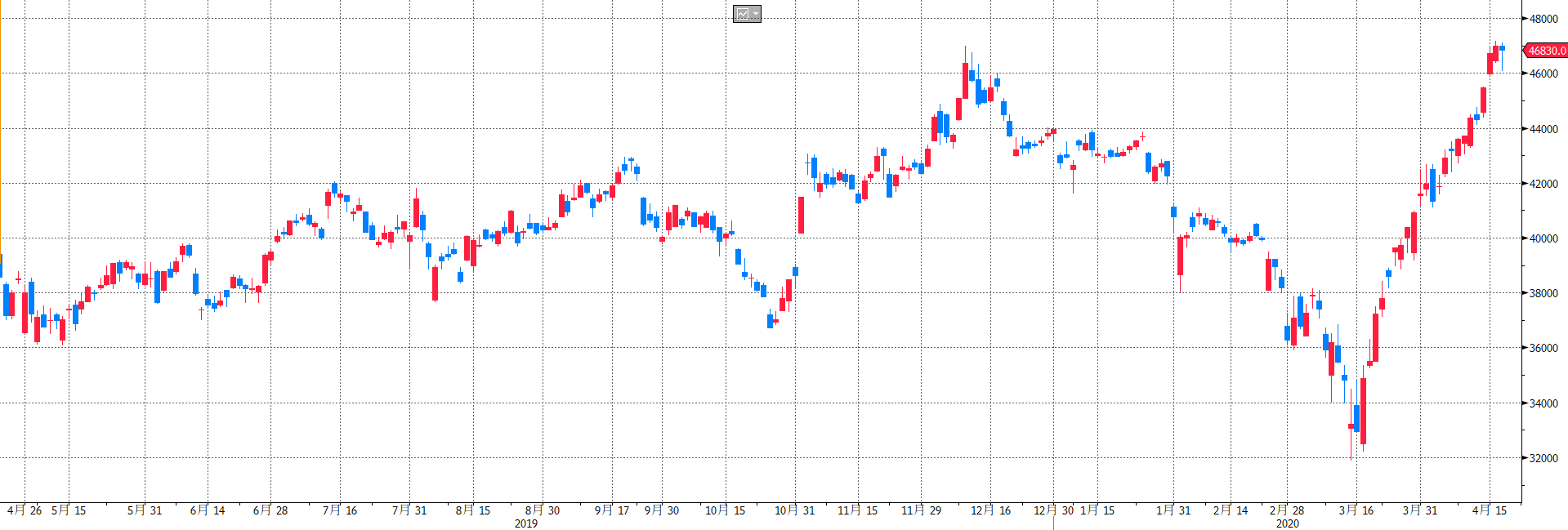Click the 4月 26 date label
The width and height of the screenshot is (1568, 530).
(25, 510)
